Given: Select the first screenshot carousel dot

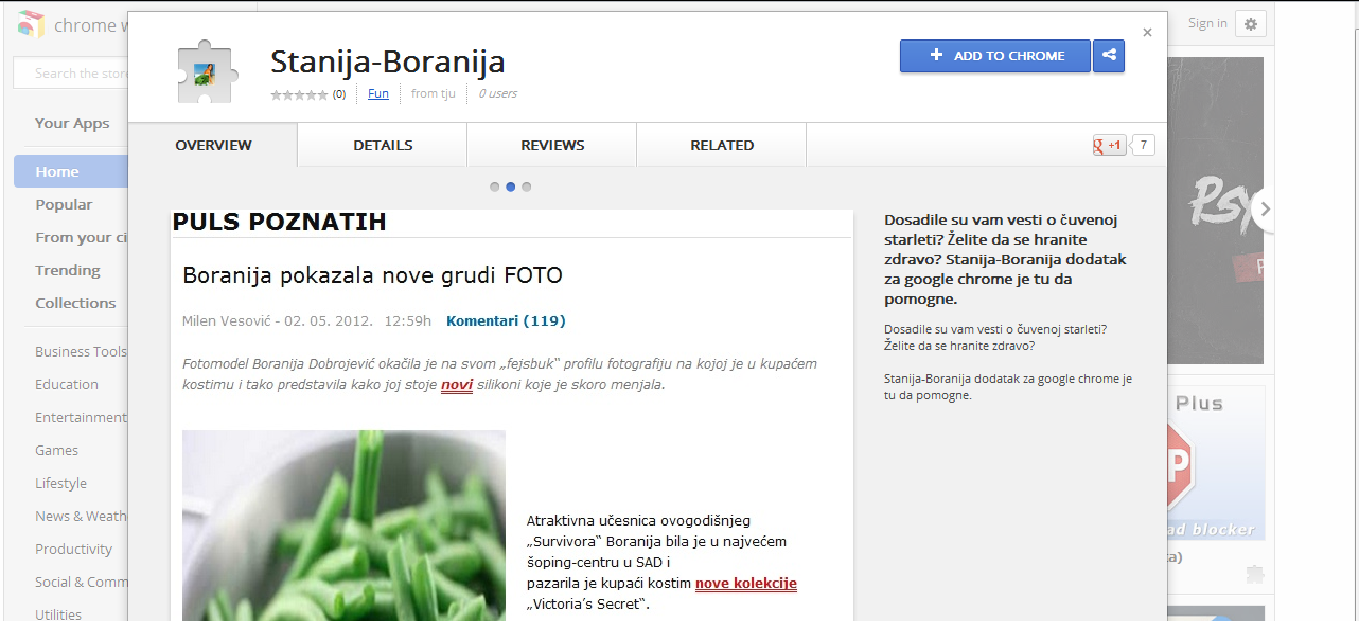Looking at the screenshot, I should pos(494,187).
